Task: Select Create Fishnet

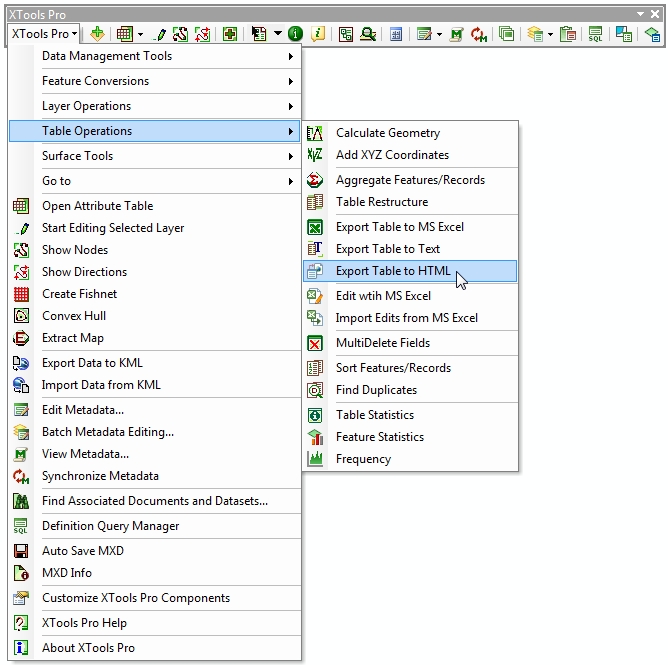Action: tap(155, 294)
